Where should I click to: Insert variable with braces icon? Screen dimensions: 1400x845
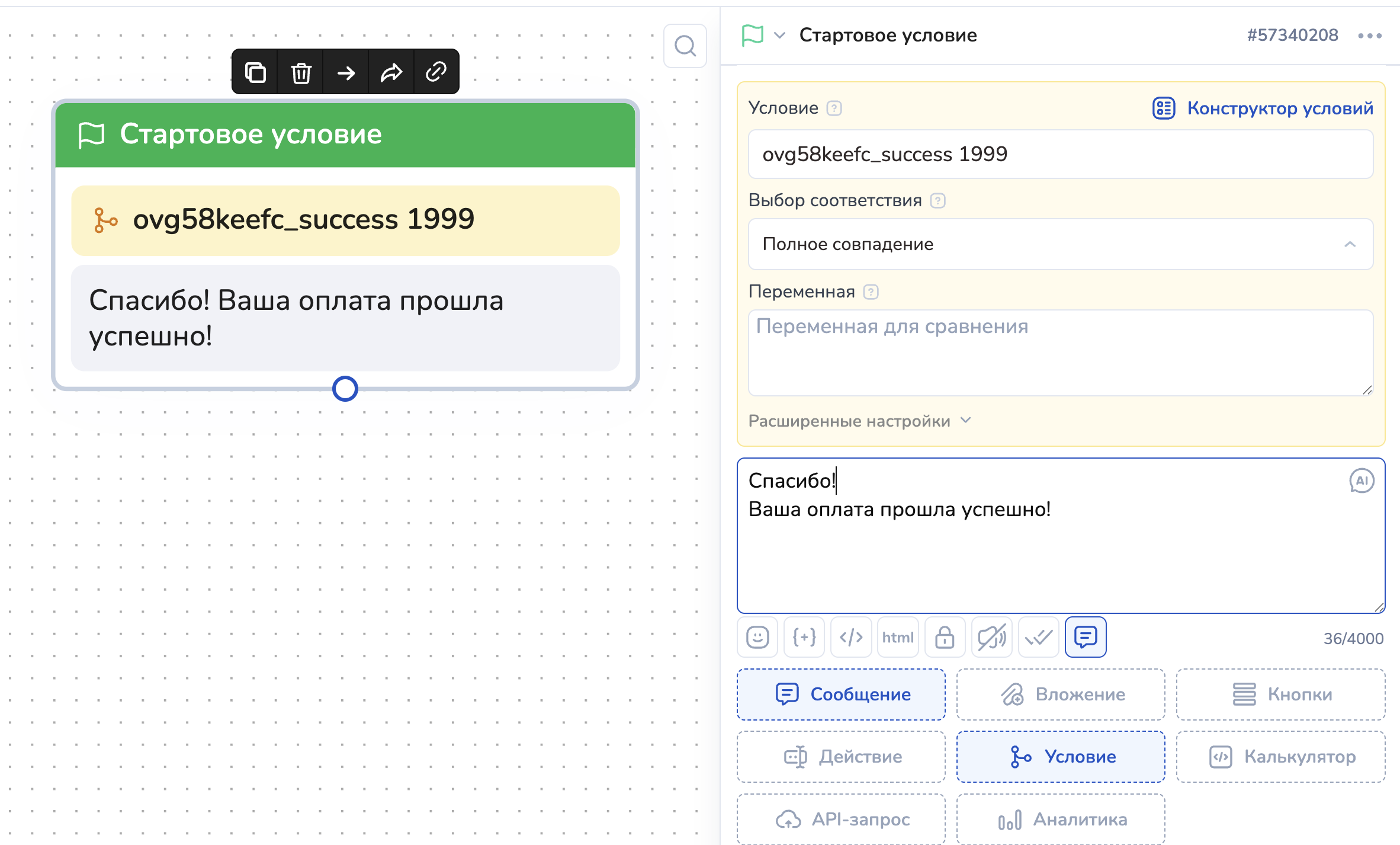804,638
